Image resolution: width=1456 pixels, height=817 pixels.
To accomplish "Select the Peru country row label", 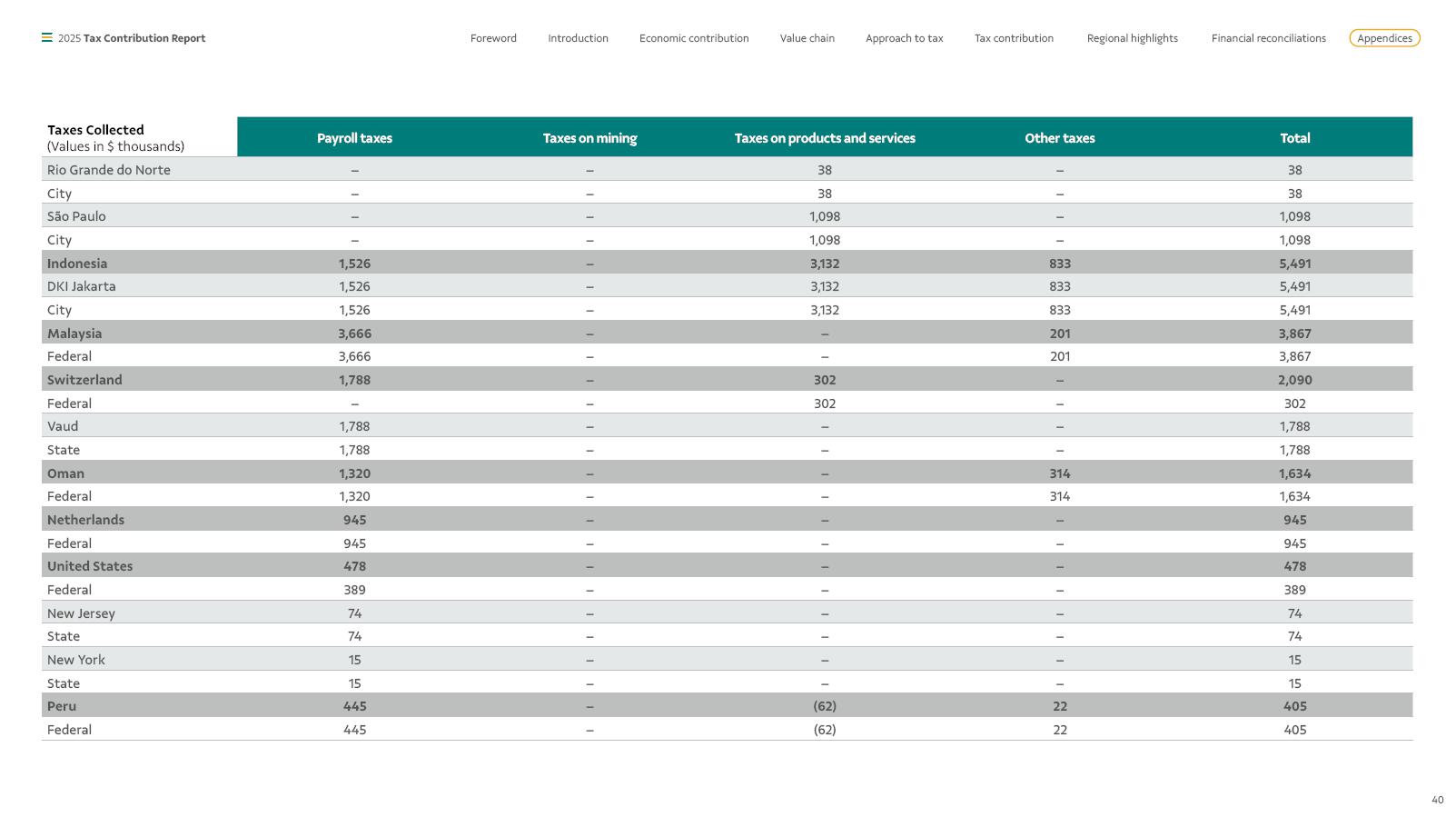I will [62, 706].
